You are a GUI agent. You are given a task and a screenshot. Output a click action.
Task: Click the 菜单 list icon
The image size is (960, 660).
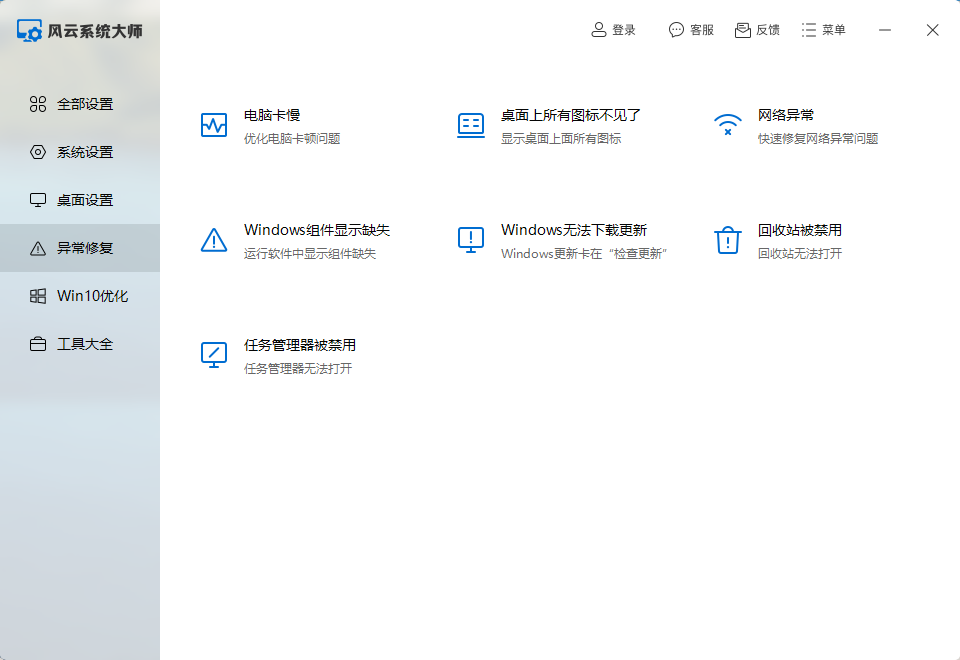coord(809,30)
